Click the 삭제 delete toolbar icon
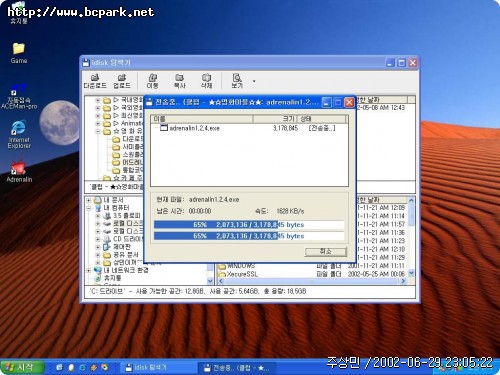Screen dimensions: 500x375 click(206, 81)
